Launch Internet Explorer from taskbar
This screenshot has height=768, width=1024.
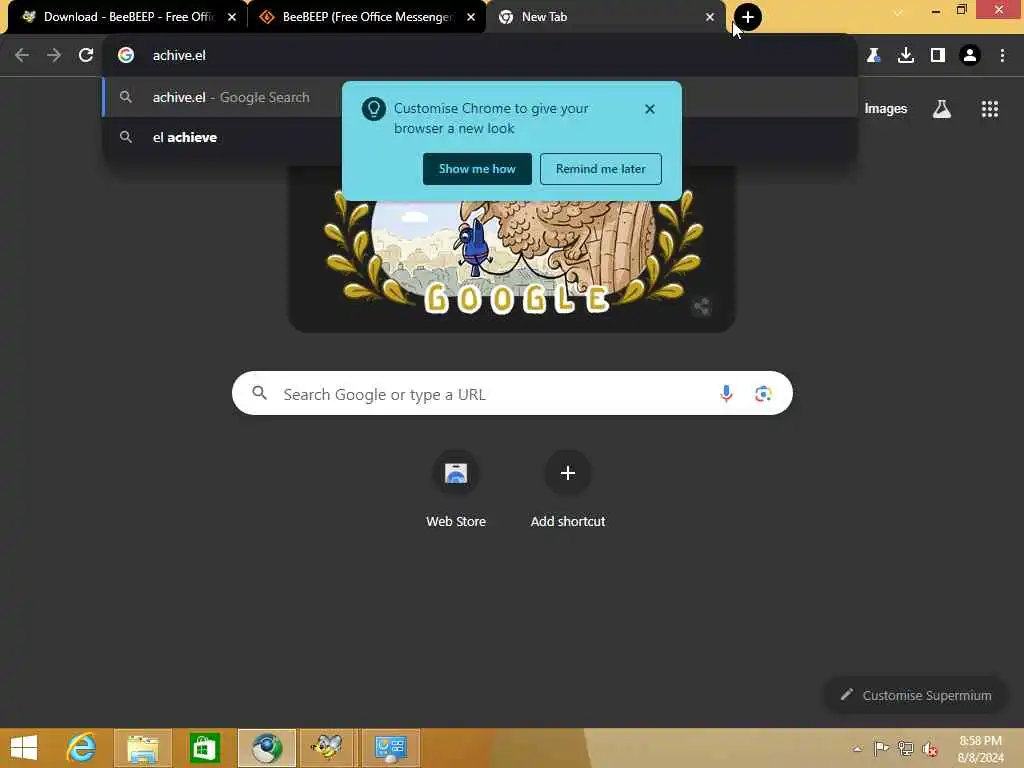(x=82, y=748)
